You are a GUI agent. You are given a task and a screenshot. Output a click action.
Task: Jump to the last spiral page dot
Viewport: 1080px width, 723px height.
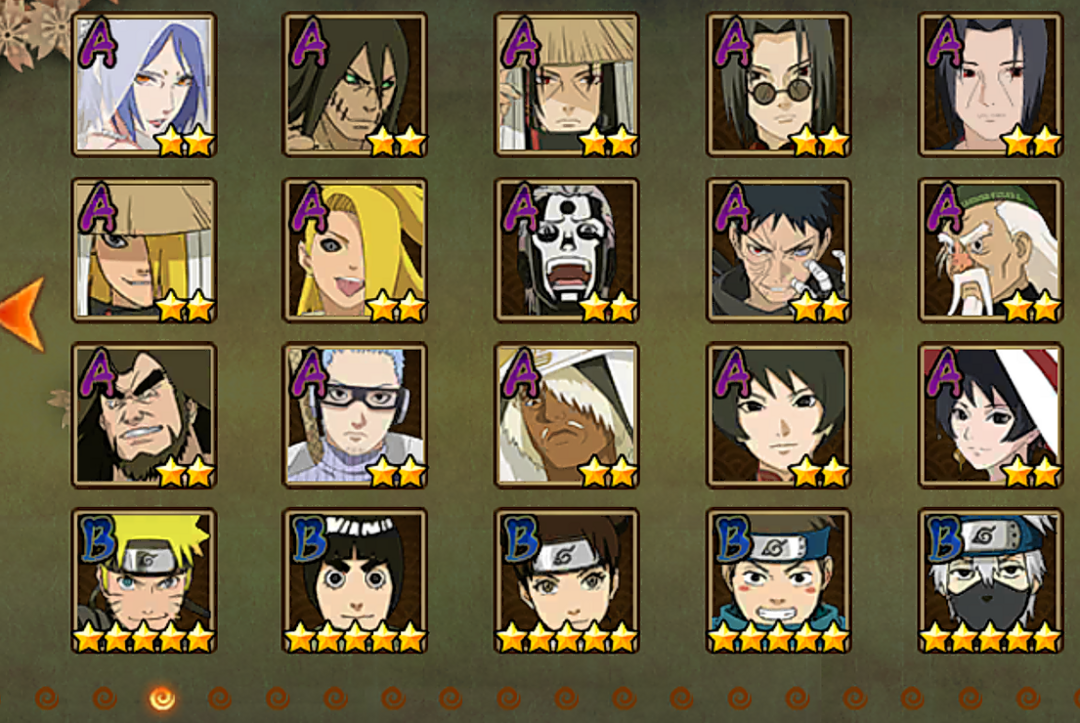pyautogui.click(x=1028, y=698)
